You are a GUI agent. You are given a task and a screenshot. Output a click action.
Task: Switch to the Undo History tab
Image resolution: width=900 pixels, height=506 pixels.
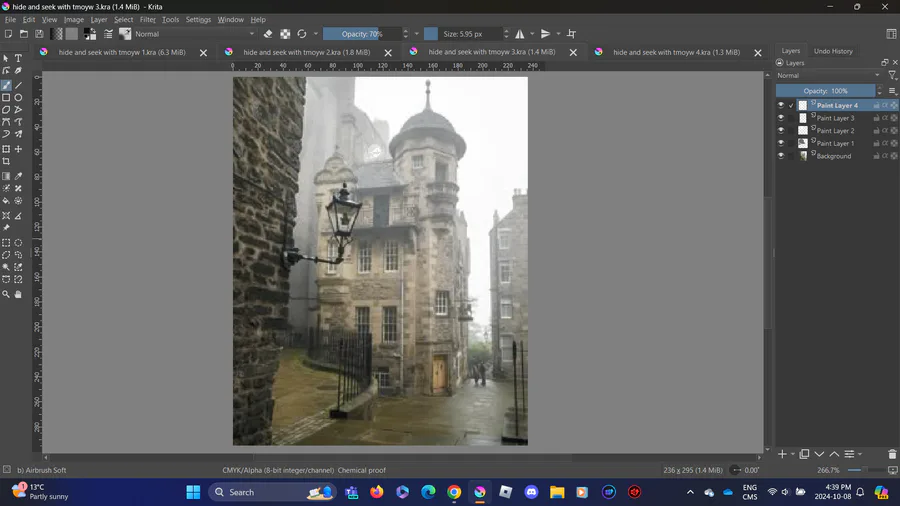pos(833,51)
